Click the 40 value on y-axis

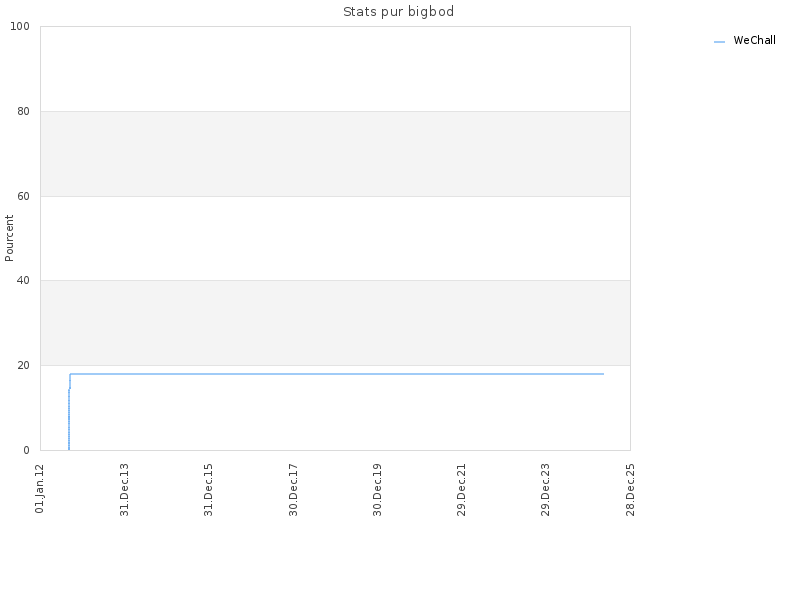[x=23, y=281]
